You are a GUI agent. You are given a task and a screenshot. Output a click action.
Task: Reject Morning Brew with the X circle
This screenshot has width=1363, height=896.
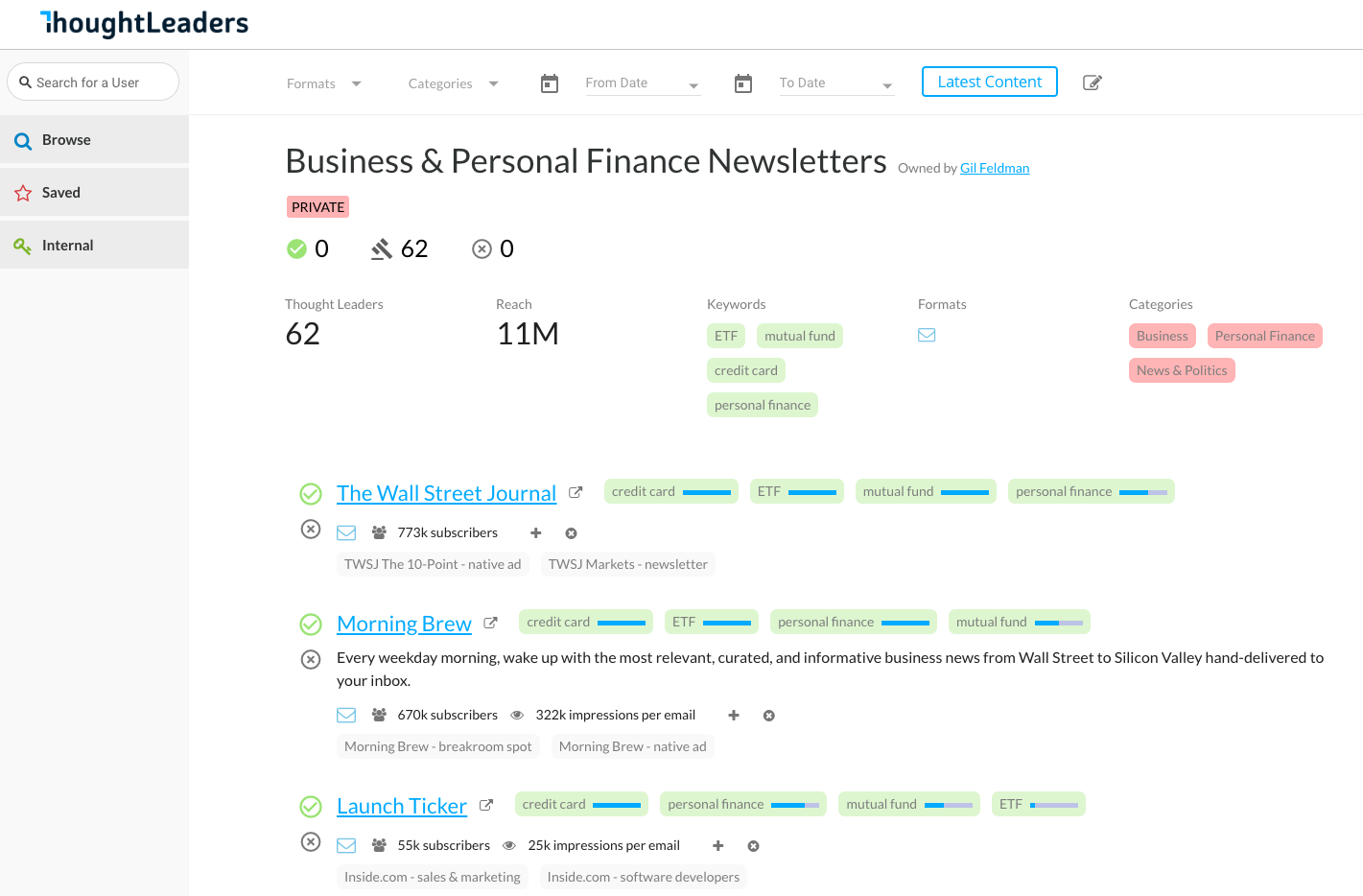click(311, 659)
